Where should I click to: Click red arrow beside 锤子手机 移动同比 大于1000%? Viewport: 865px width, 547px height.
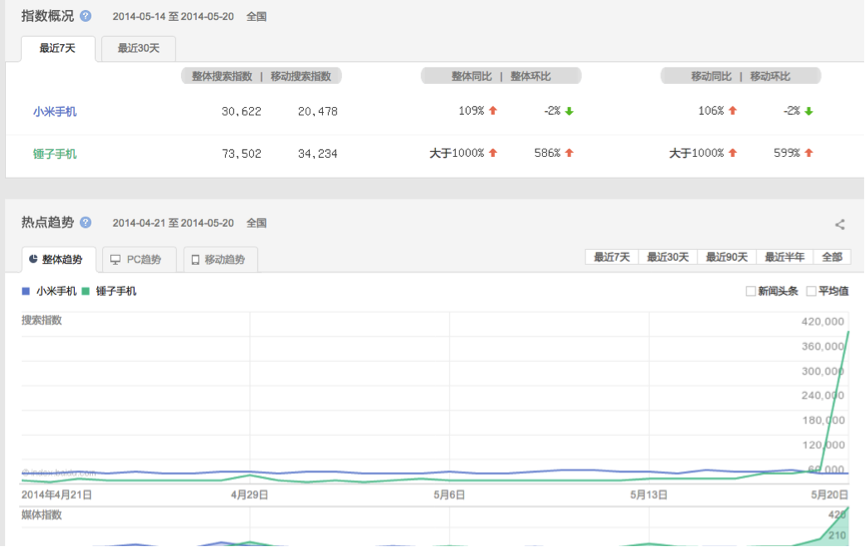(733, 153)
